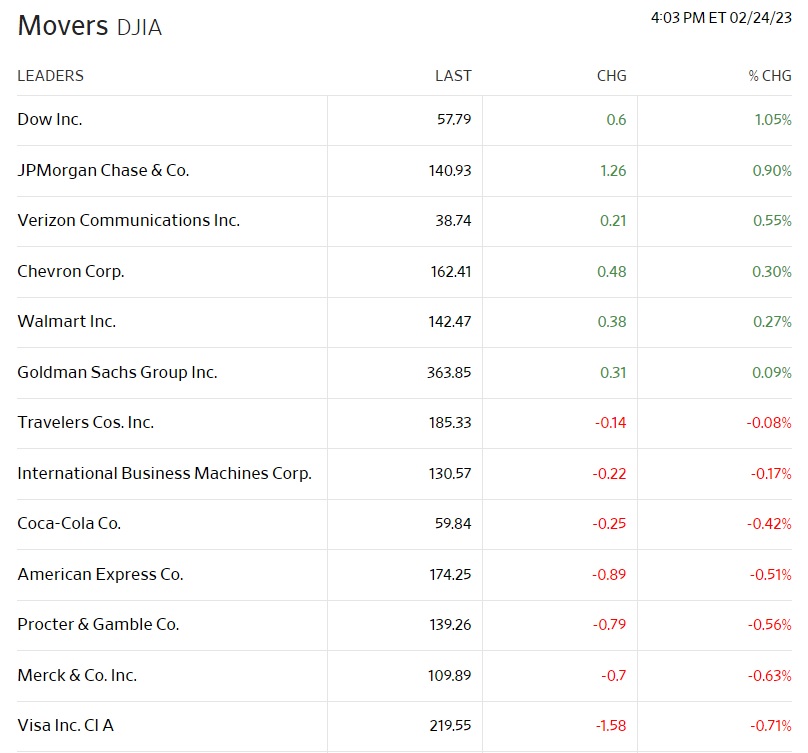The image size is (808, 753).
Task: Click the % CHG column header
Action: point(770,76)
